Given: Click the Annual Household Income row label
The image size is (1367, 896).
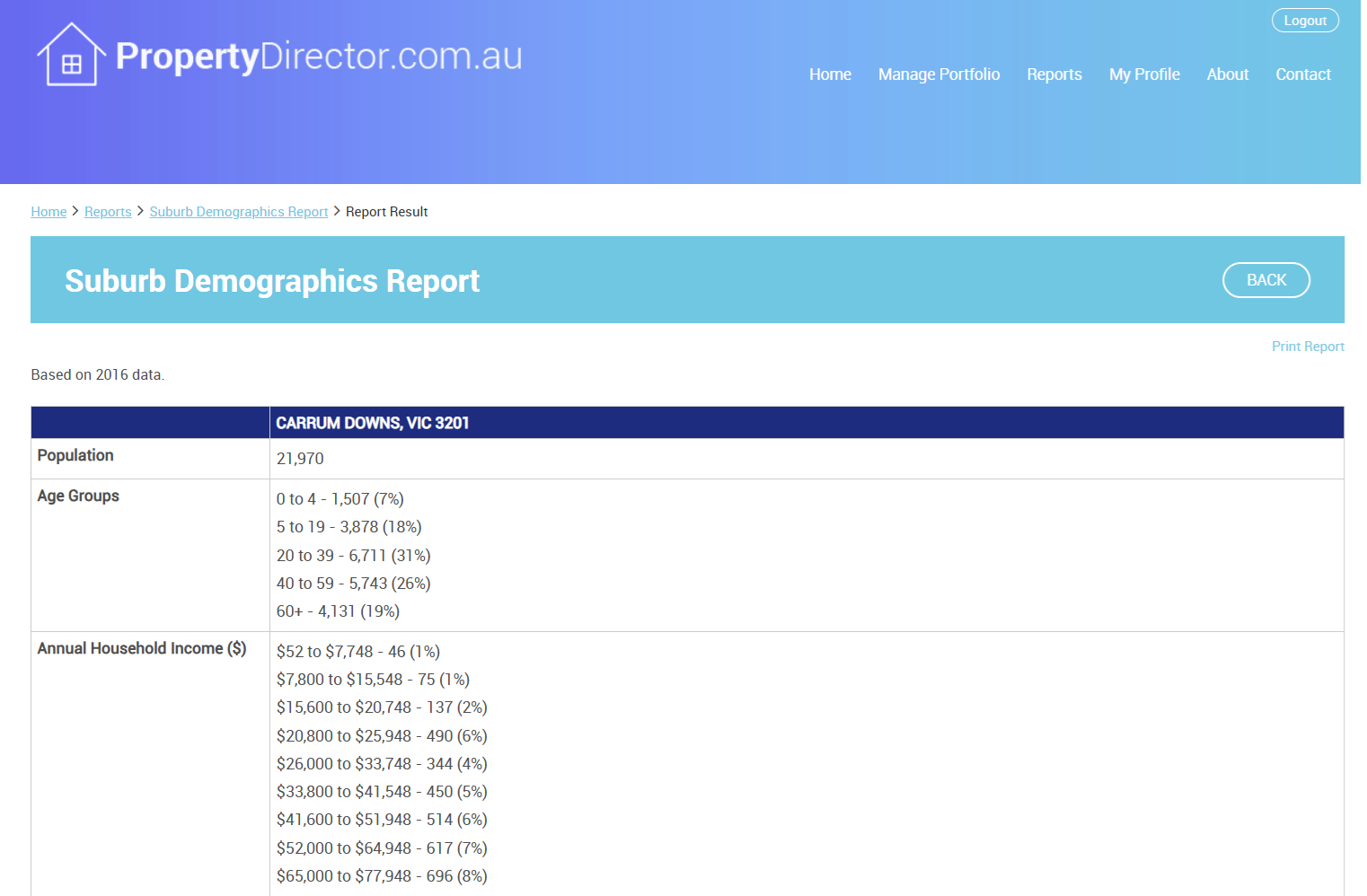Looking at the screenshot, I should 142,649.
